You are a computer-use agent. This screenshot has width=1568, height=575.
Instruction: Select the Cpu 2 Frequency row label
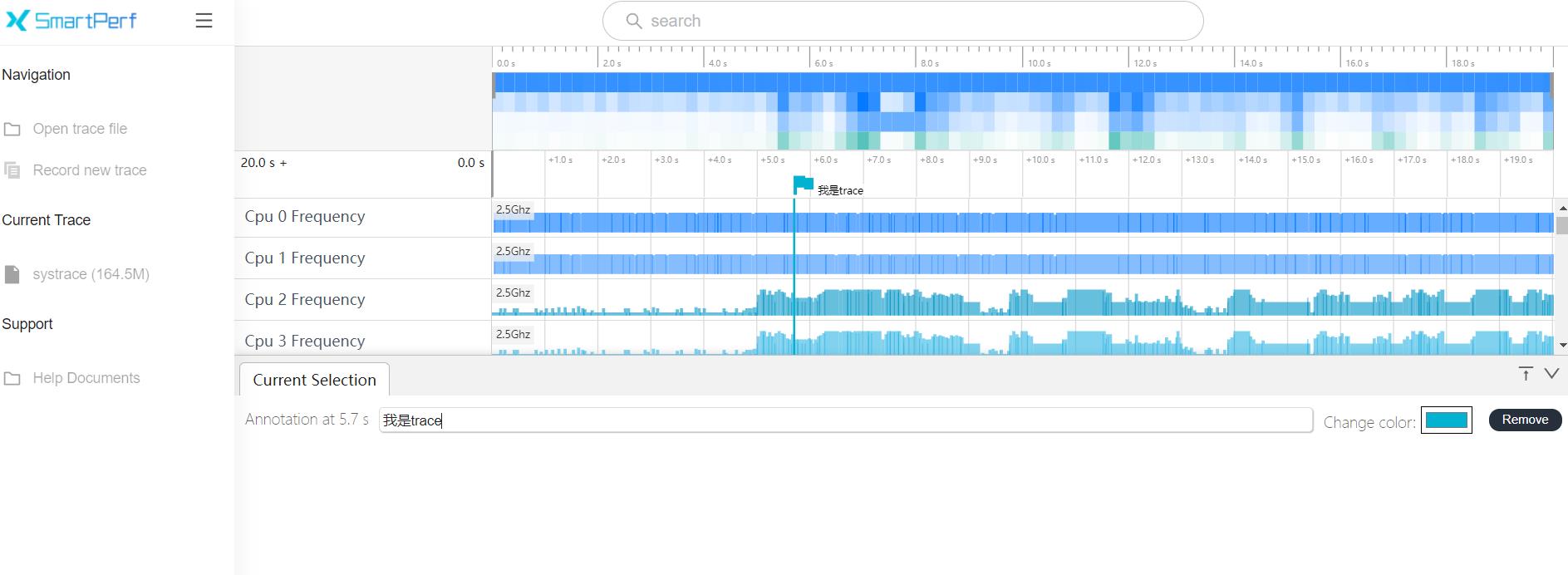[x=305, y=299]
